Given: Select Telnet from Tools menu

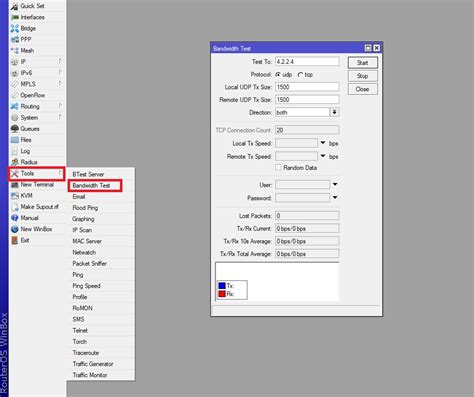Looking at the screenshot, I should pos(80,331).
